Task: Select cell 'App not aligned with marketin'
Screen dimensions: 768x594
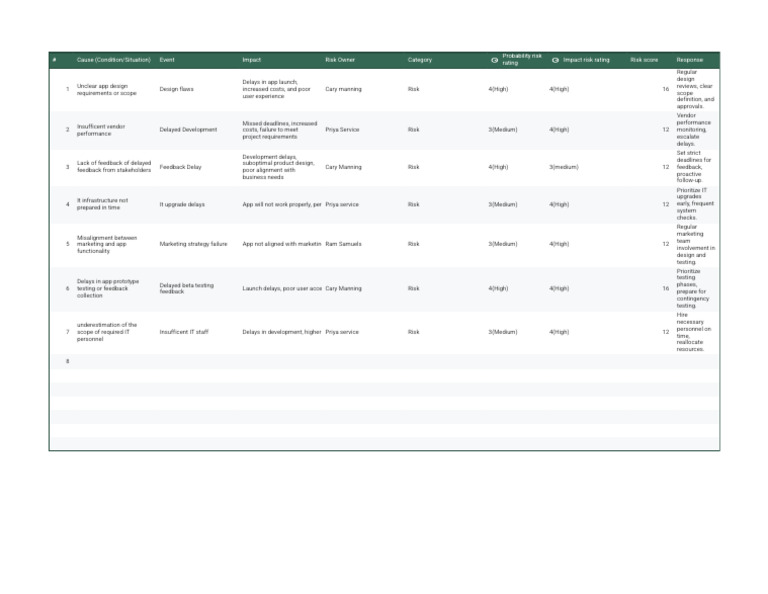Action: [282, 244]
